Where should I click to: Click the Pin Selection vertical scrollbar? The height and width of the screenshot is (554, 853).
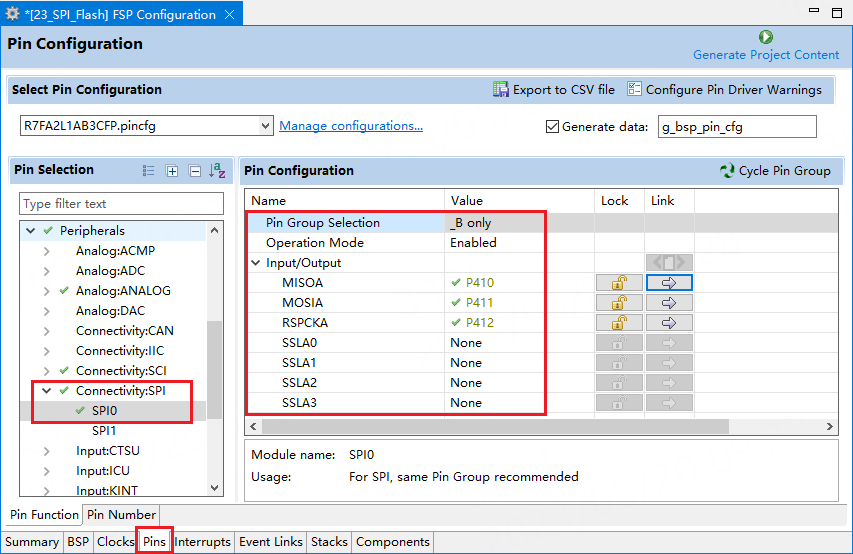click(214, 360)
